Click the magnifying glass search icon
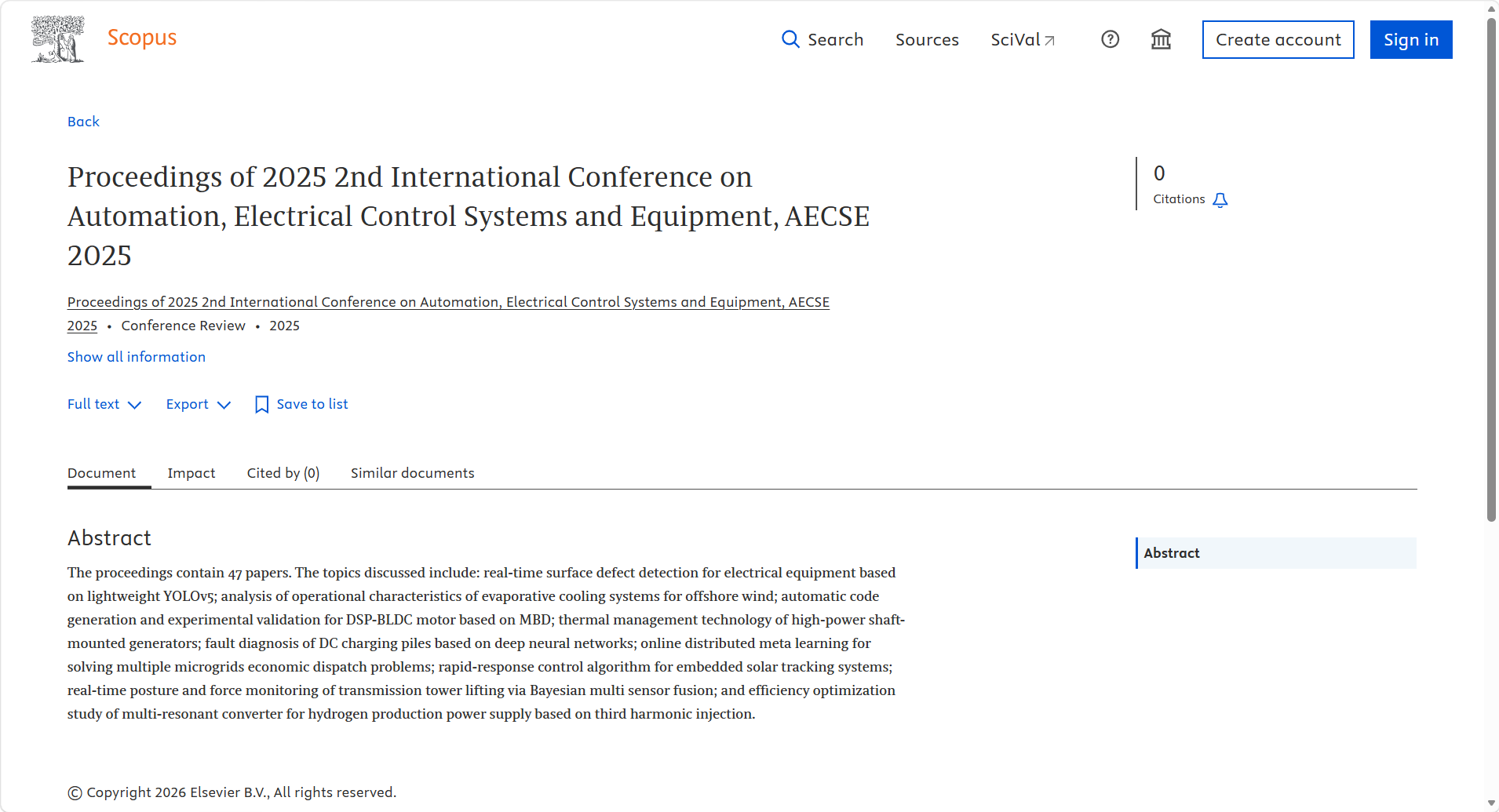 (790, 39)
